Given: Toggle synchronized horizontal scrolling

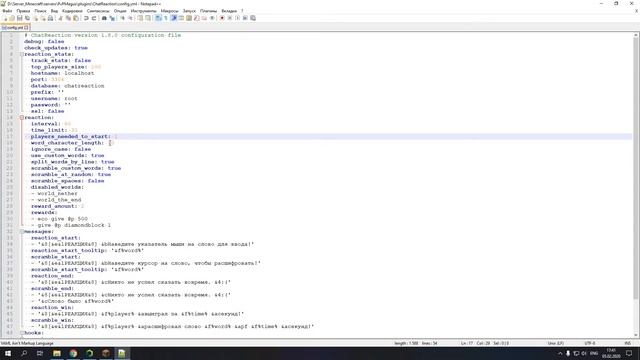Looking at the screenshot, I should (148, 18).
